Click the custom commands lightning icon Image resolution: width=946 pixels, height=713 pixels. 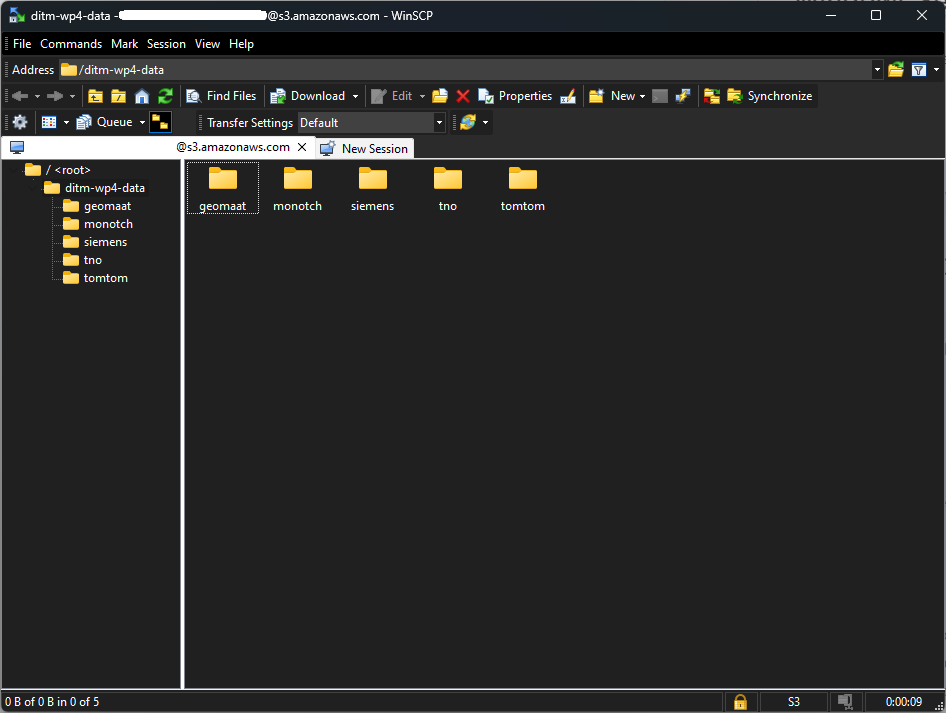(683, 96)
